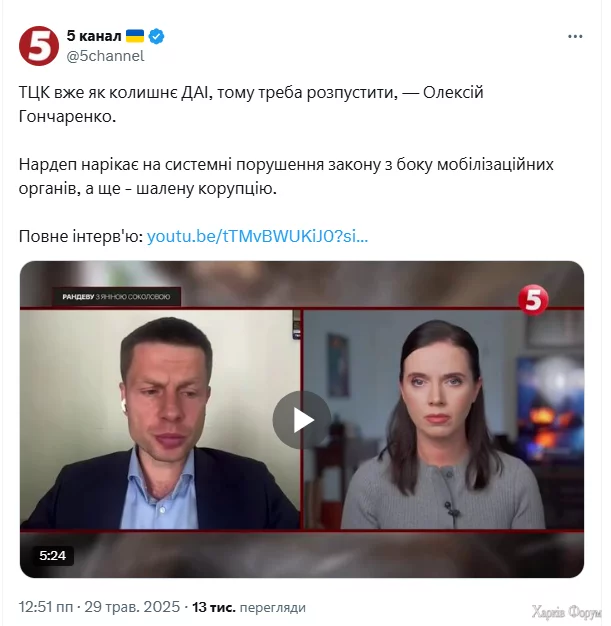Click the right video pane with woman host
Viewport: 611px width, 626px height.
[444, 420]
